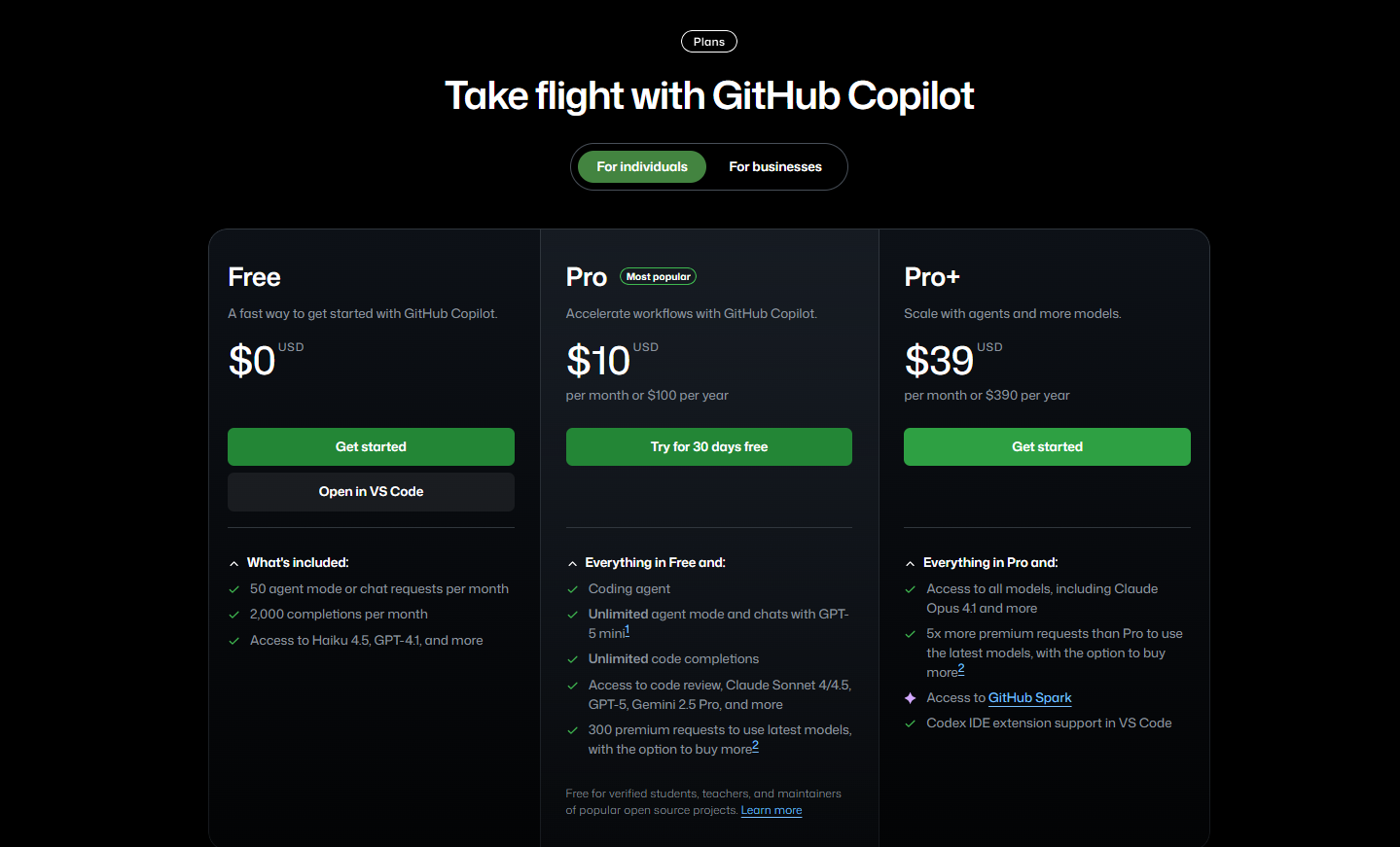This screenshot has height=847, width=1400.
Task: Switch to the "For businesses" plans
Action: coord(775,167)
